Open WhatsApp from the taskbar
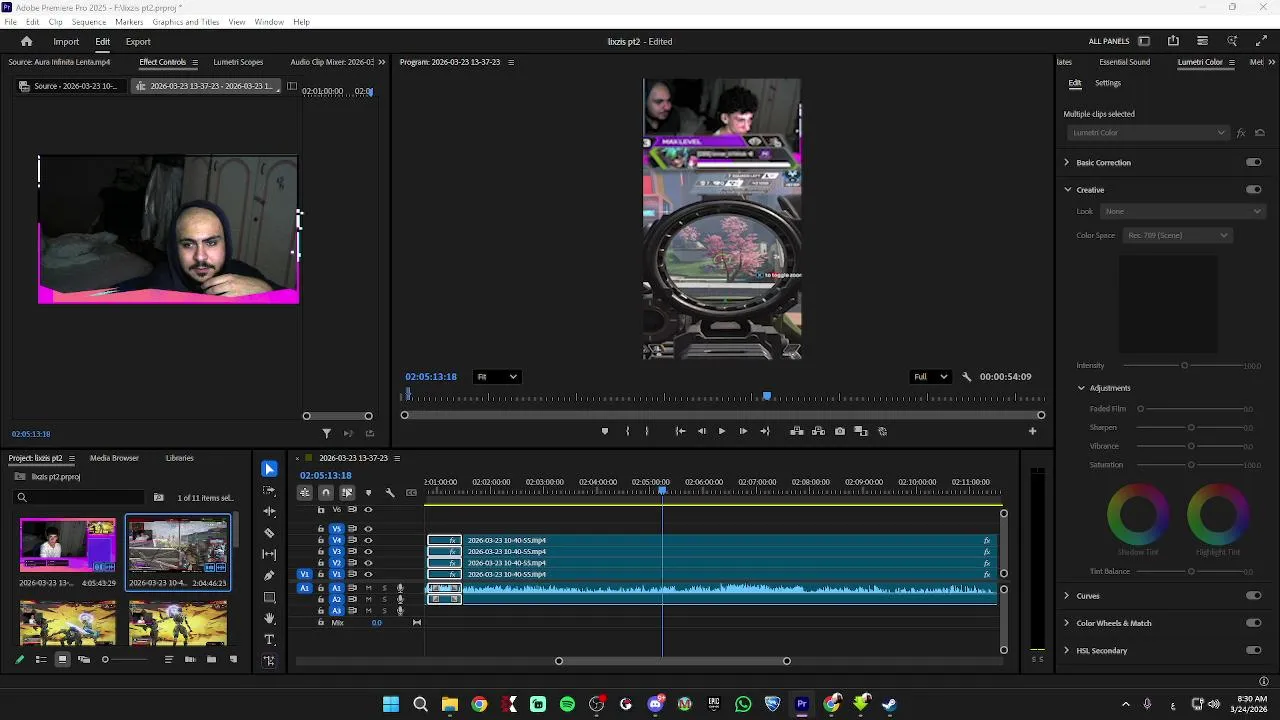This screenshot has height=720, width=1280. pyautogui.click(x=743, y=704)
